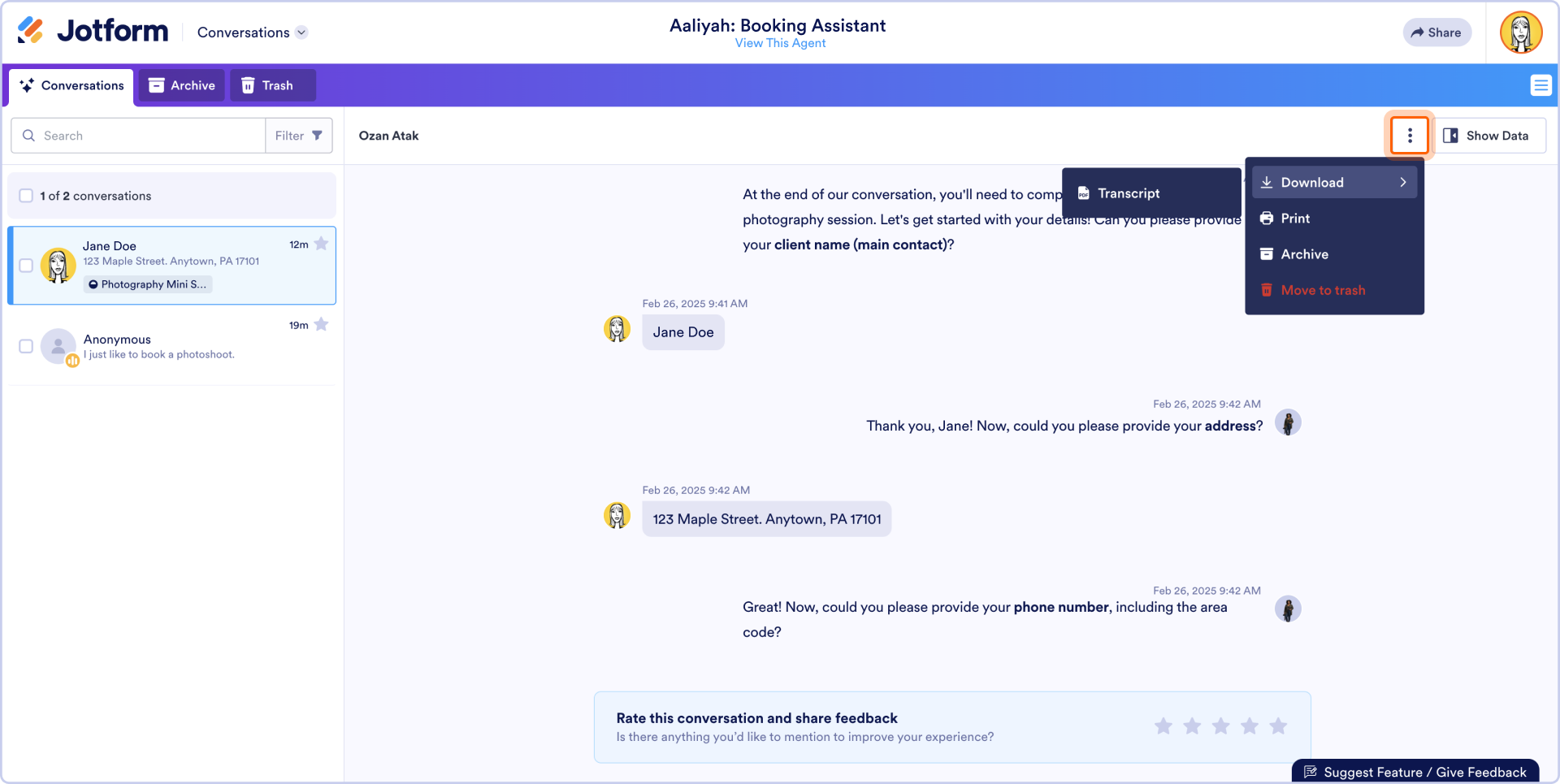Open the user profile avatar

[x=1520, y=32]
